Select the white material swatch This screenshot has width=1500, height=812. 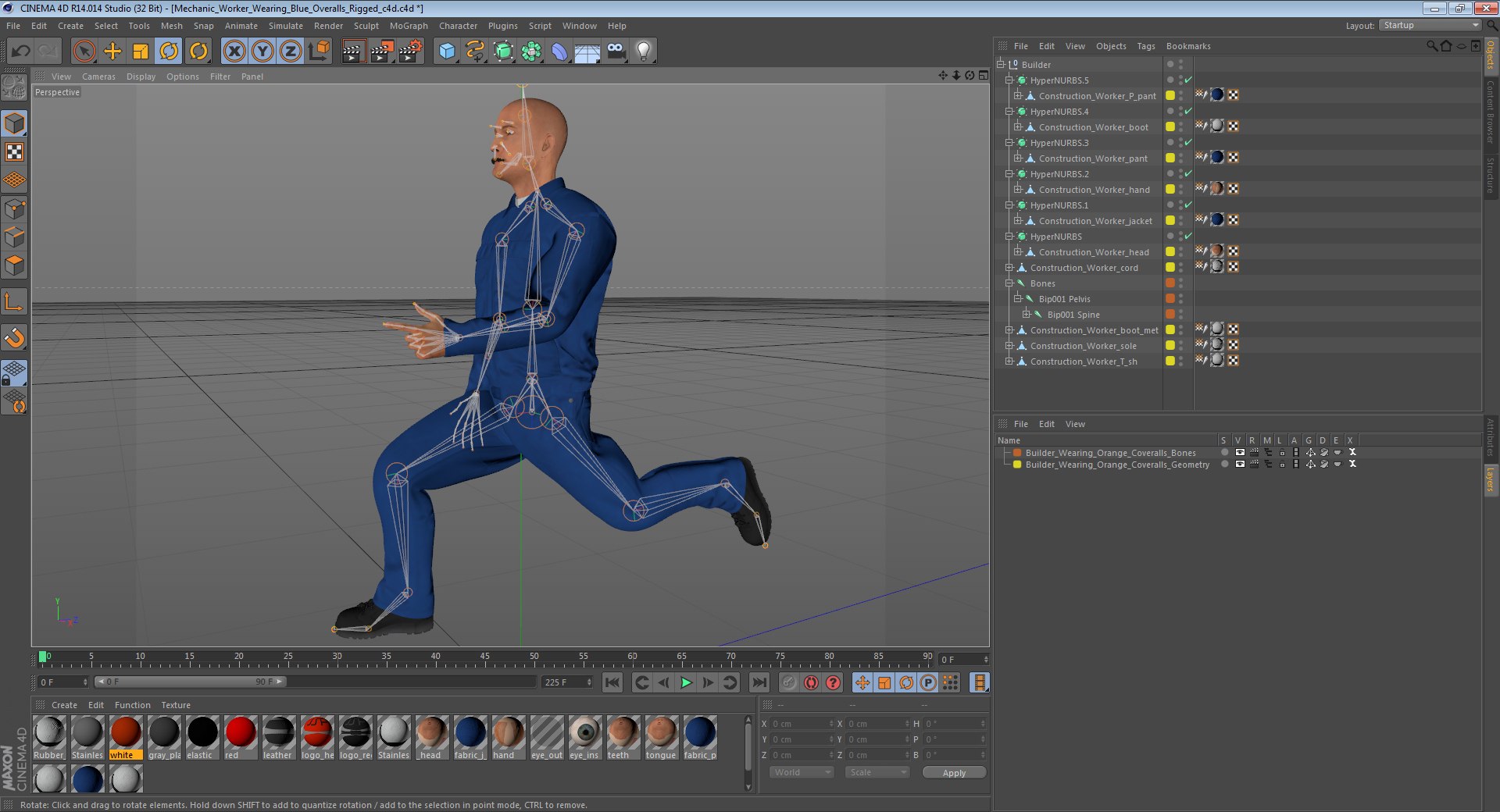[x=125, y=738]
